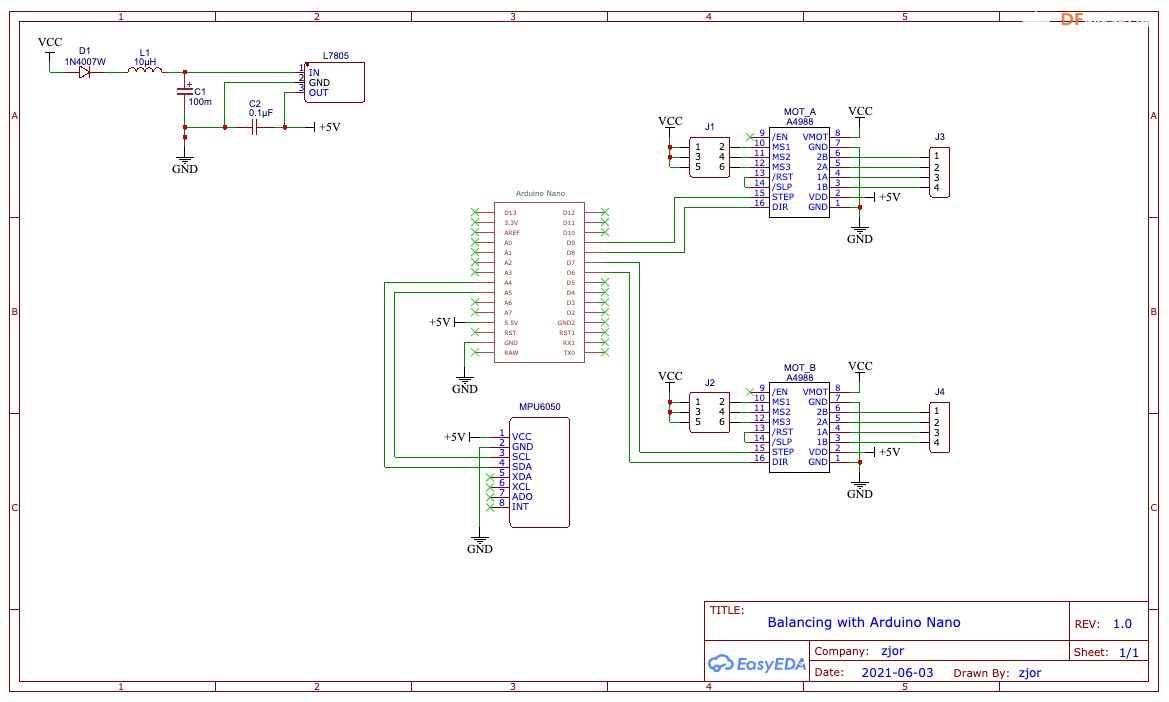Select the C1 polarized capacitor symbol
Image resolution: width=1169 pixels, height=702 pixels.
coord(184,91)
